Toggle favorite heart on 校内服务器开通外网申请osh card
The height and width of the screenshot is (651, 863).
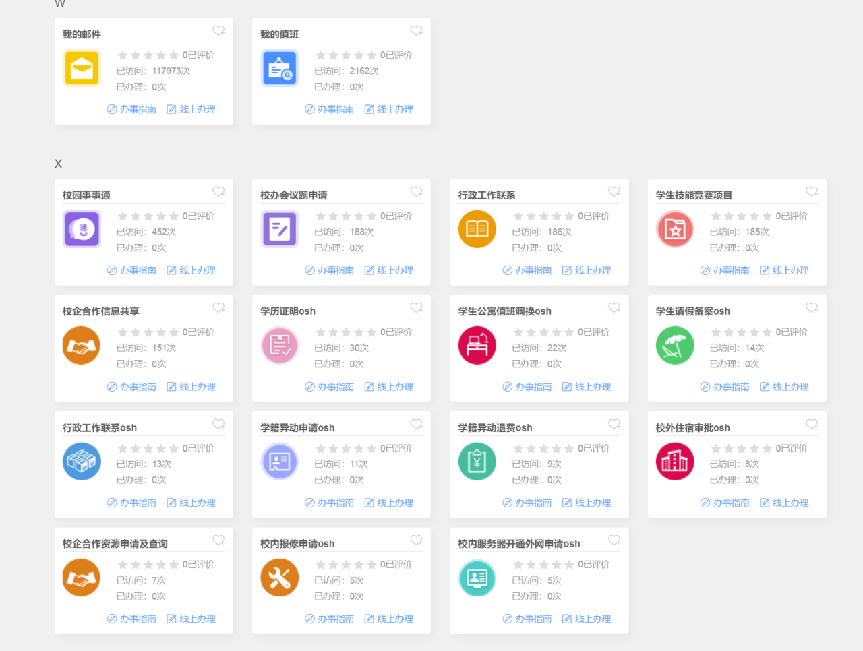pyautogui.click(x=614, y=541)
